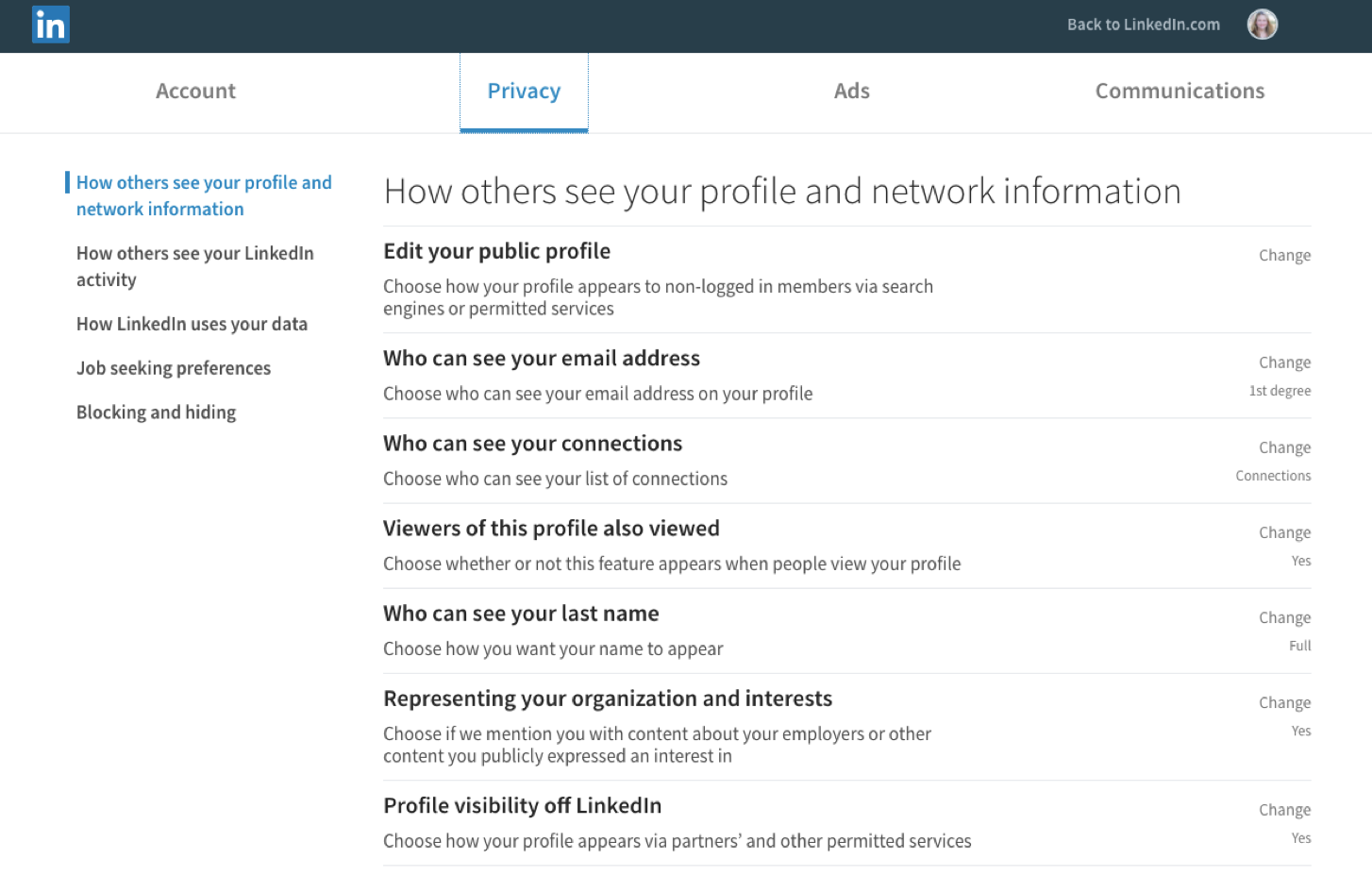Go back via Back to LinkedIn.com link
Image resolution: width=1372 pixels, height=876 pixels.
pos(1143,25)
